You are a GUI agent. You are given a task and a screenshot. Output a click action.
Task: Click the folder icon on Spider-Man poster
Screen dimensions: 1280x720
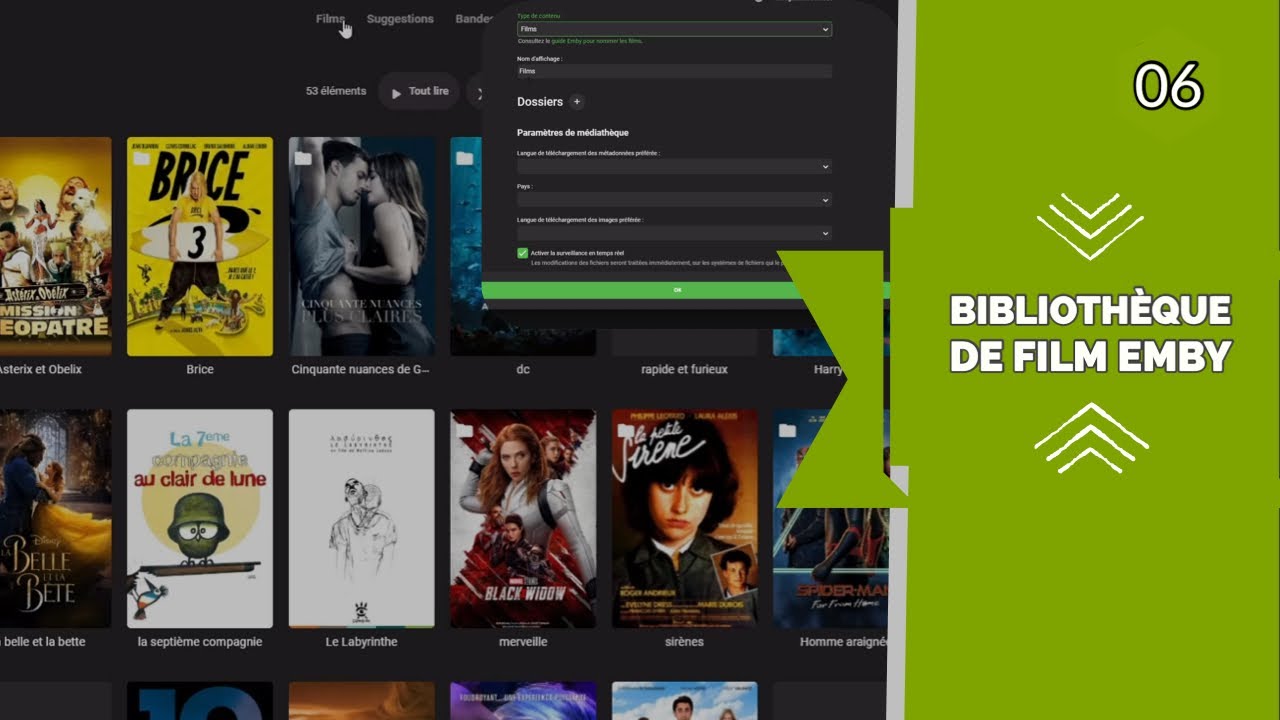pos(787,431)
